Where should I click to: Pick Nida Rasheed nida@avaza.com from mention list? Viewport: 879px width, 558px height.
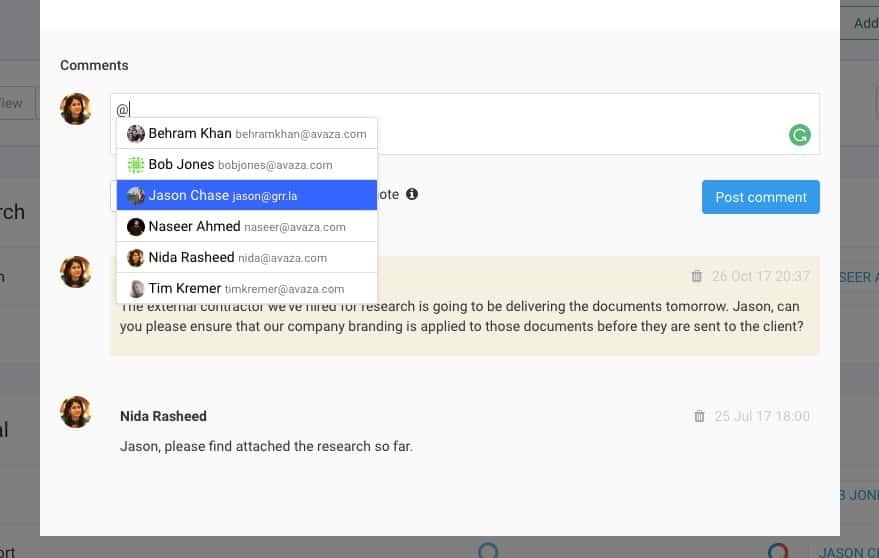coord(246,258)
